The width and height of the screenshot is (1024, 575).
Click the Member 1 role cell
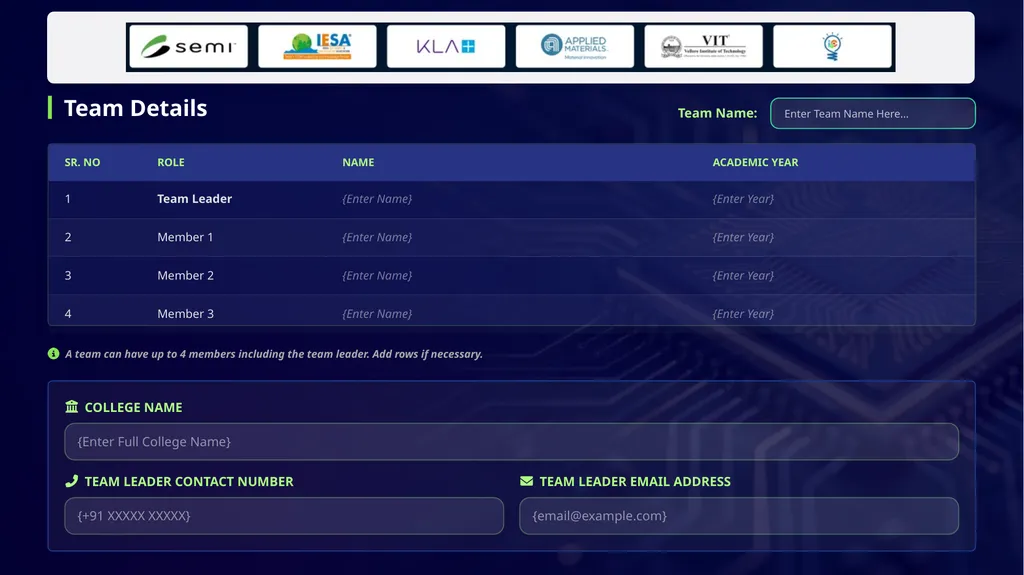pyautogui.click(x=185, y=237)
